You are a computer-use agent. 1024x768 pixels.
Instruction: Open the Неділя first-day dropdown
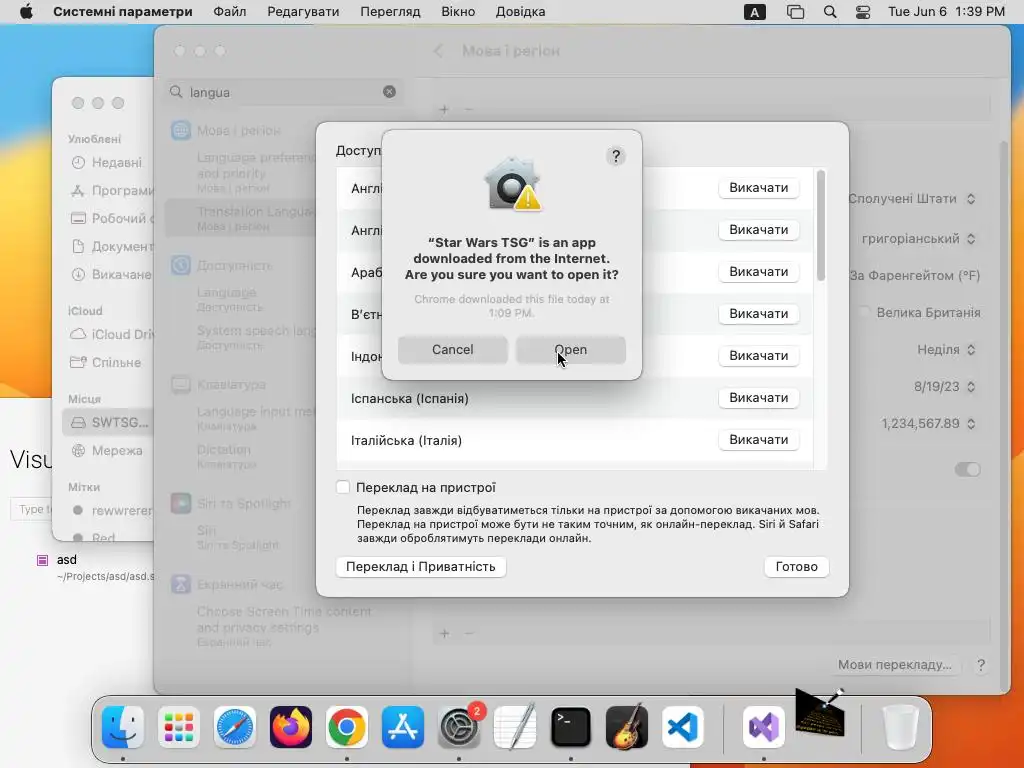point(946,350)
